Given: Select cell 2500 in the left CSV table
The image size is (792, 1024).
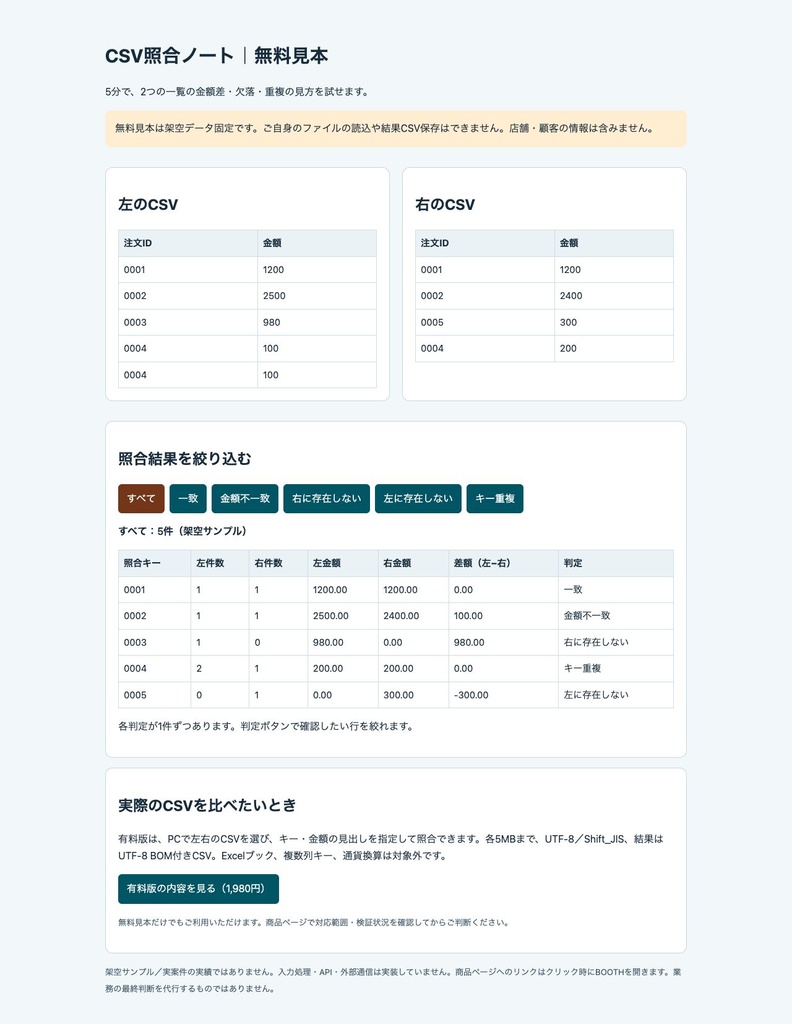Looking at the screenshot, I should 317,296.
